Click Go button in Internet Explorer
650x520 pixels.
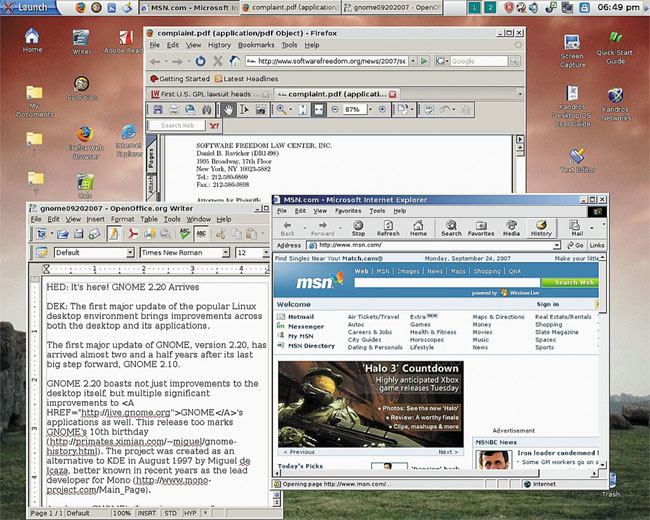coord(575,245)
